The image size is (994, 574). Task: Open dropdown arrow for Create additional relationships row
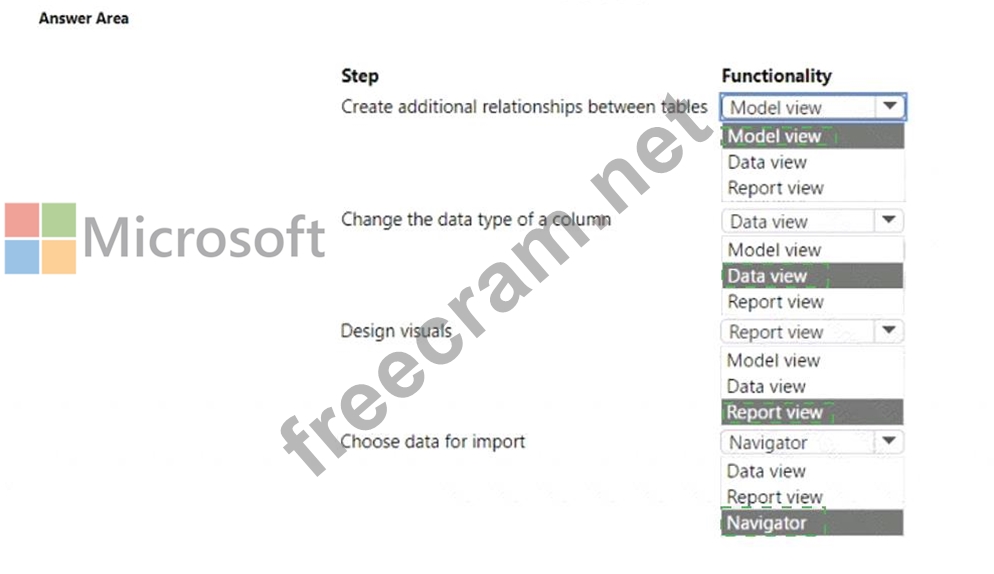click(888, 107)
